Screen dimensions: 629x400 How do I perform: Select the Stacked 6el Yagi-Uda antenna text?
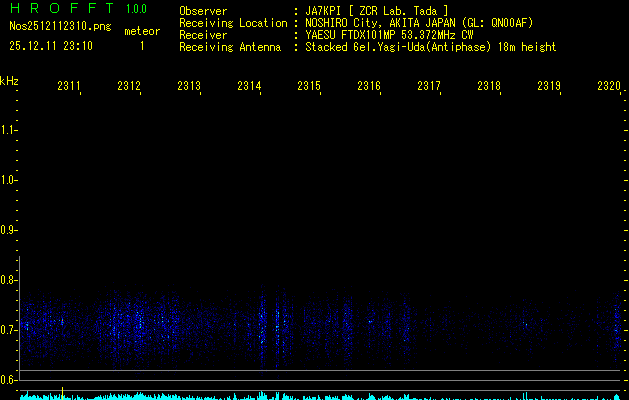tap(430, 46)
